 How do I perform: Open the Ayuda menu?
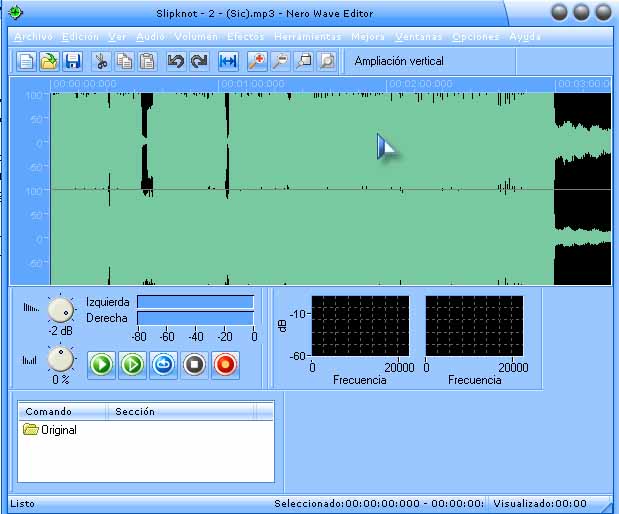525,37
